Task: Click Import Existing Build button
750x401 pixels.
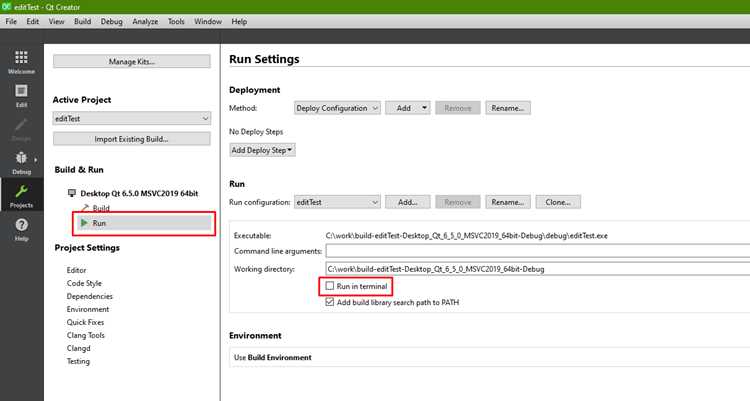Action: [132, 139]
